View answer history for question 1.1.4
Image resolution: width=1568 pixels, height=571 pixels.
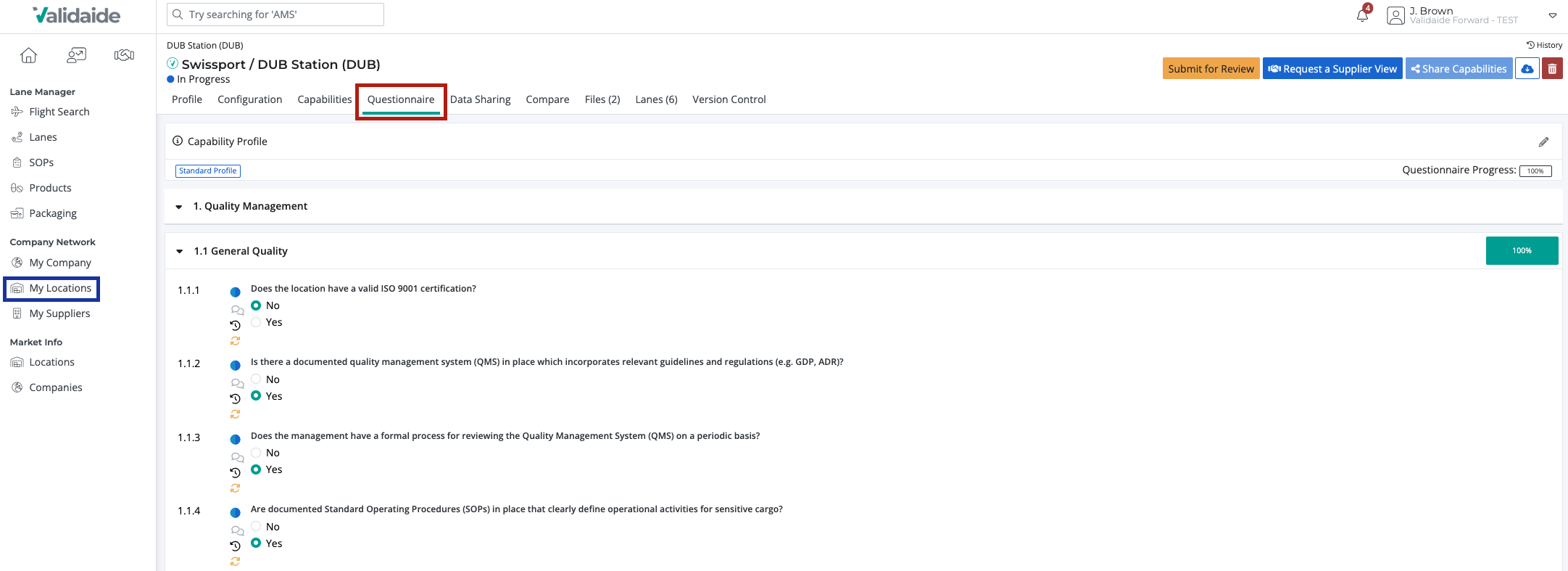[235, 546]
